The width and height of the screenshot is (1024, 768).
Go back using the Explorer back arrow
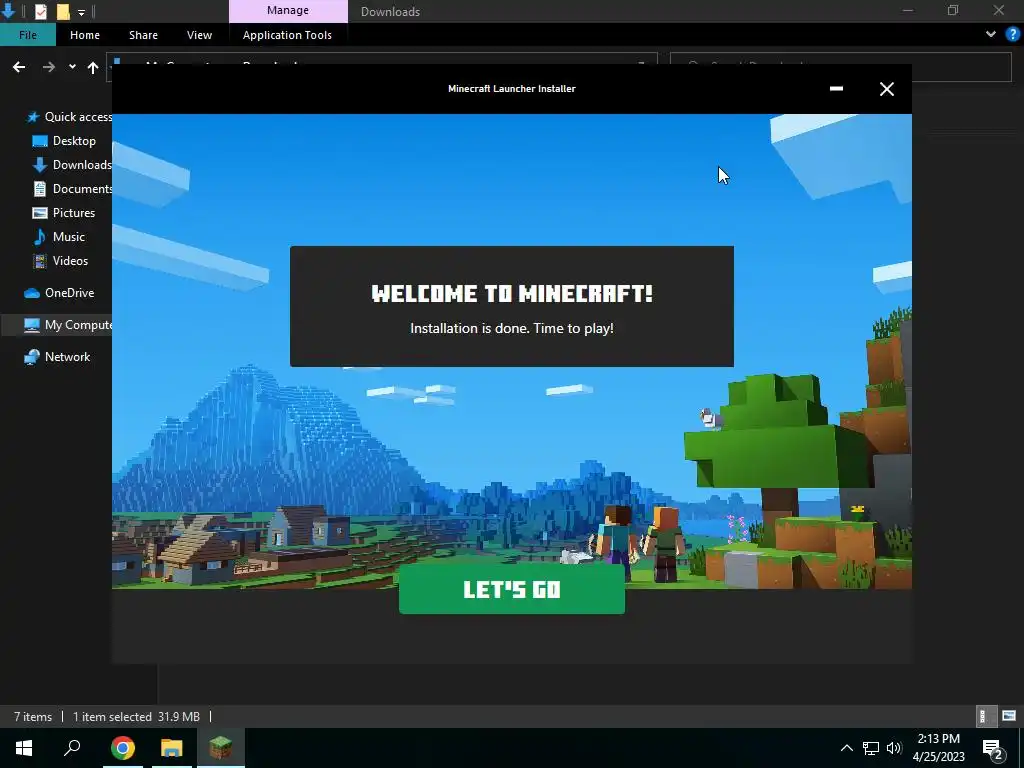[x=19, y=67]
